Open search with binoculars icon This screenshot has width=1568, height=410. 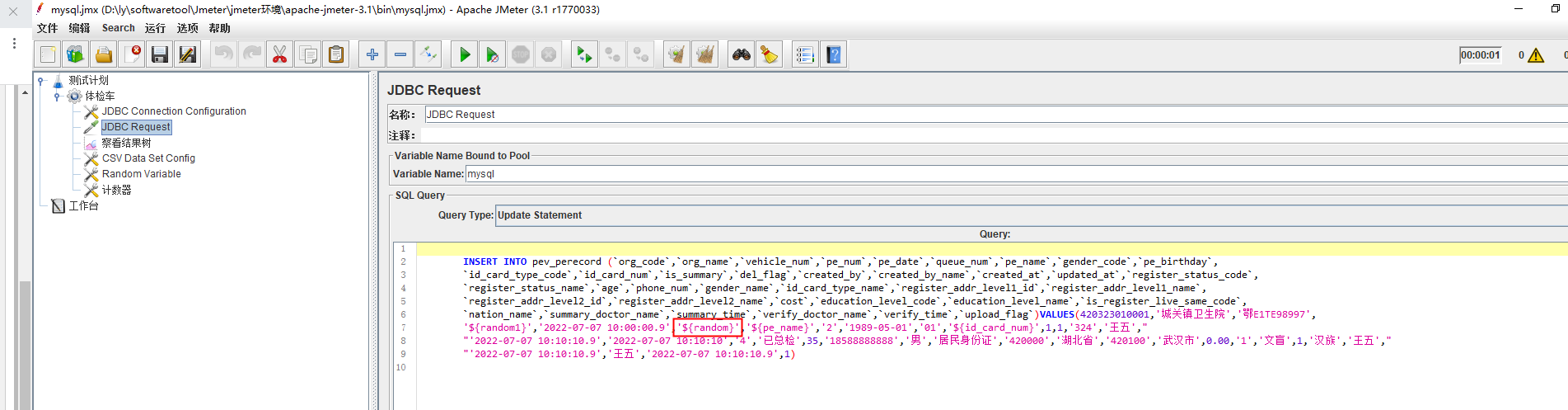click(742, 54)
